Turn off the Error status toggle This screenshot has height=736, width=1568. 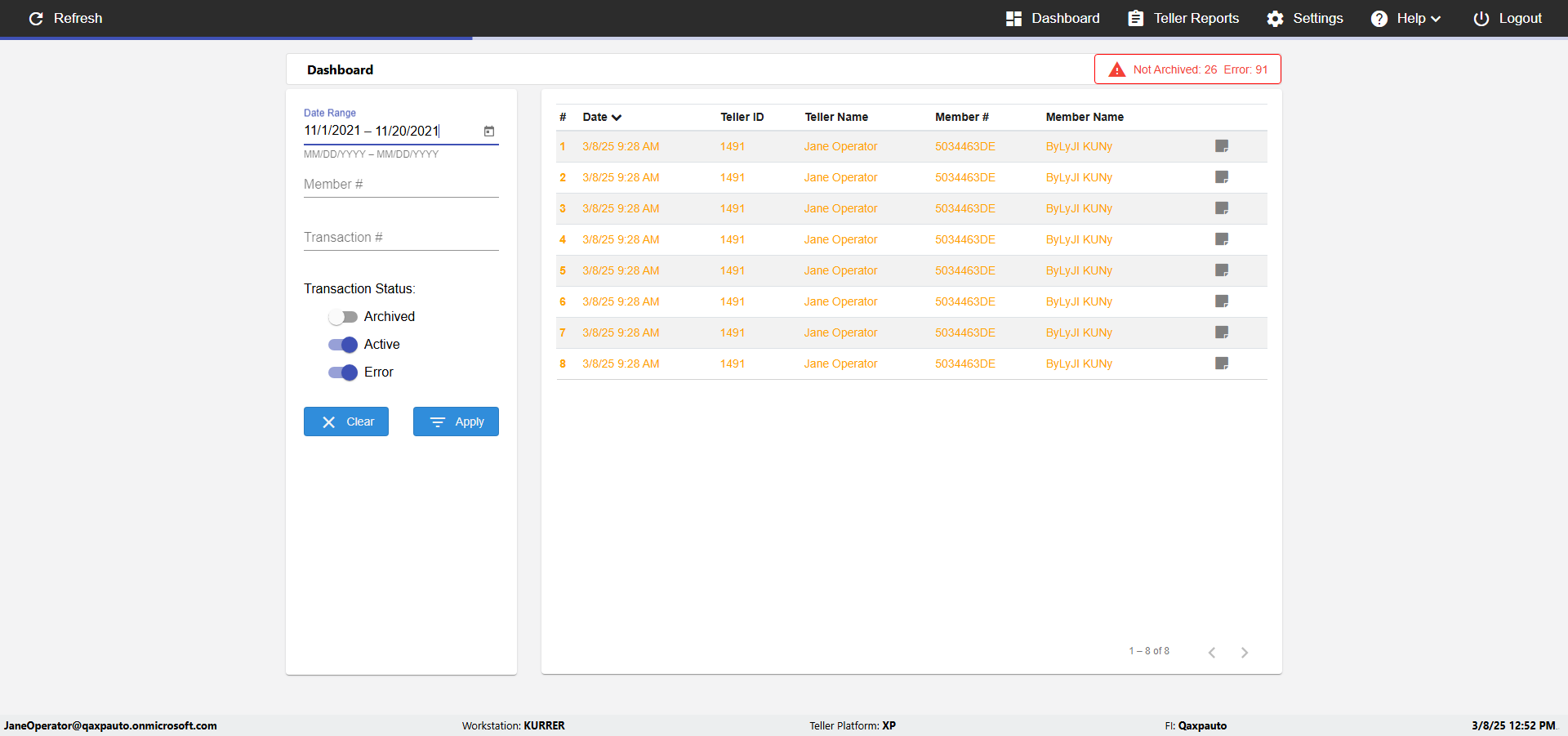pyautogui.click(x=342, y=372)
